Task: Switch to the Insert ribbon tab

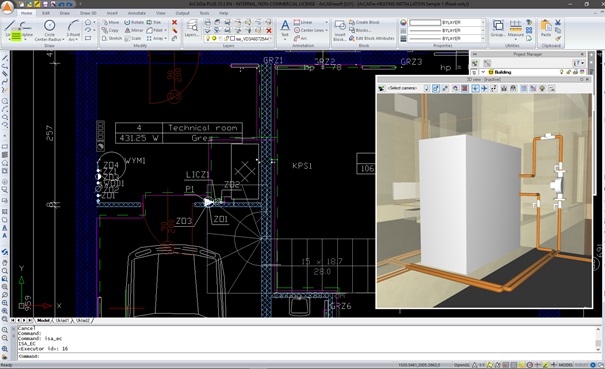Action: (x=112, y=13)
